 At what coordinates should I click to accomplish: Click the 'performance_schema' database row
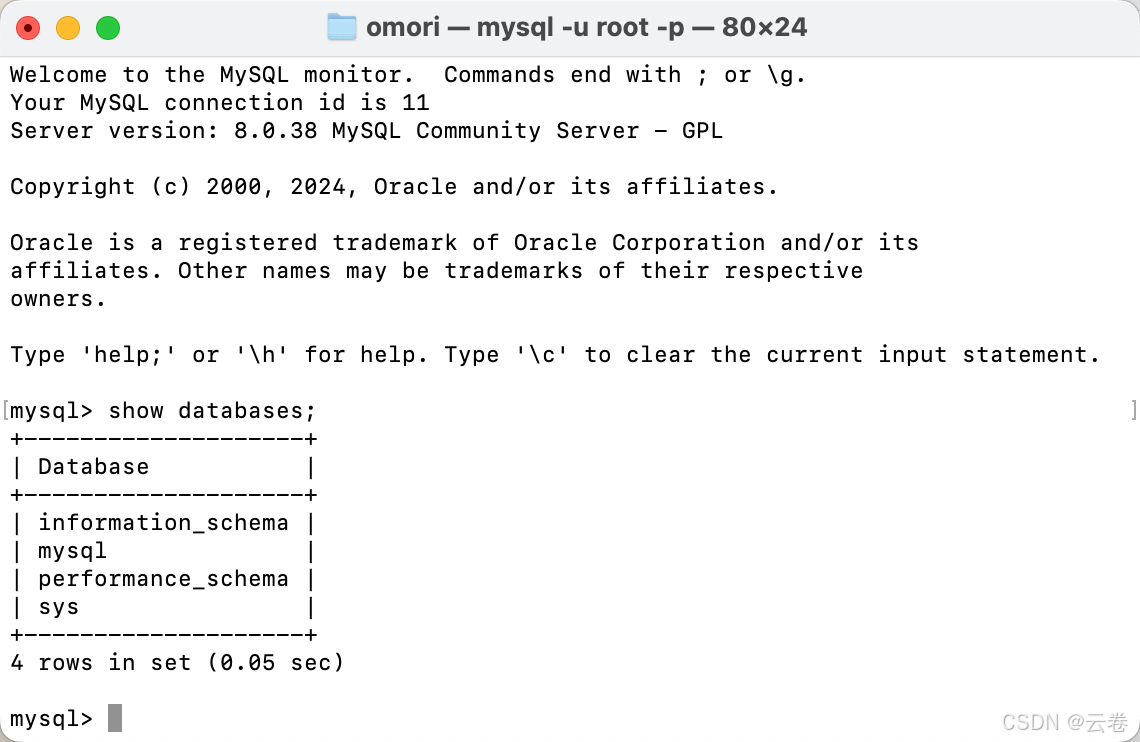click(x=163, y=579)
